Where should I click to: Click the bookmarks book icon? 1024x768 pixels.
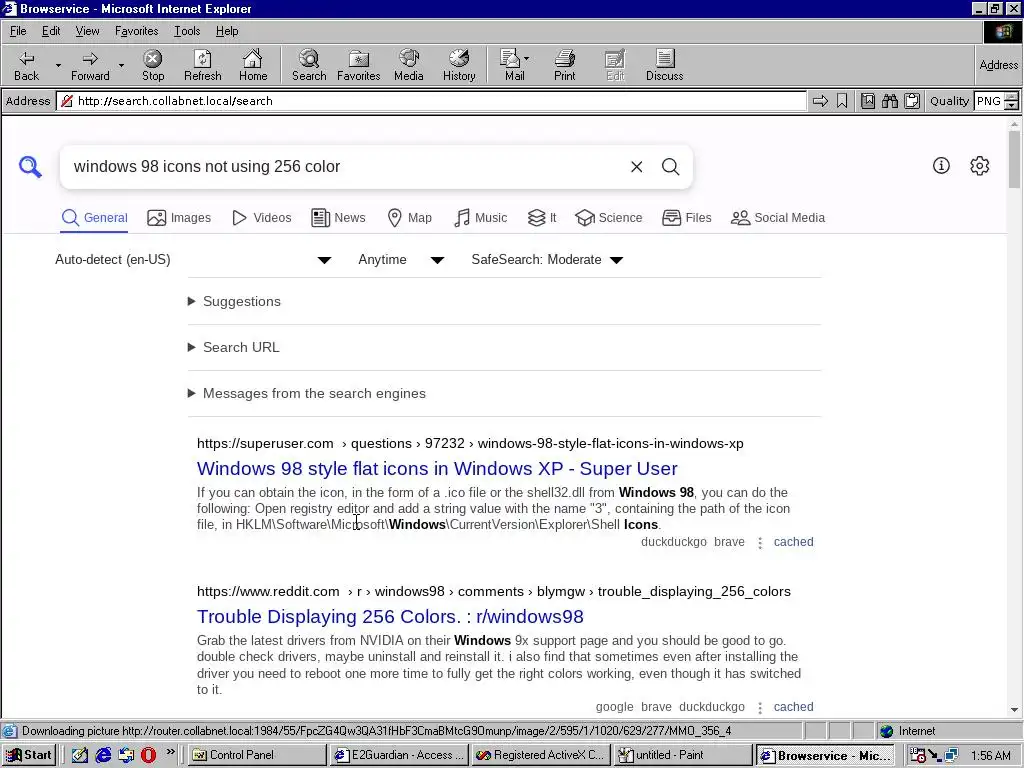pyautogui.click(x=867, y=101)
